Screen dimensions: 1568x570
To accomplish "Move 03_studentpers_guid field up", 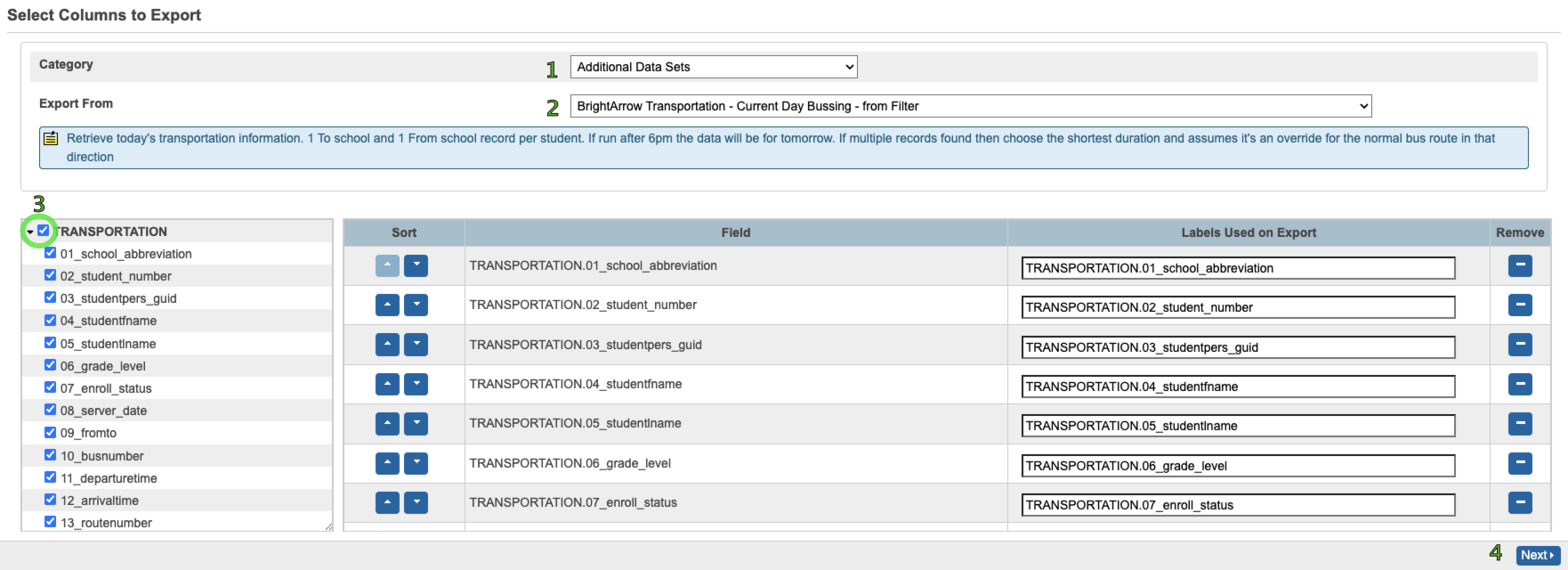I will (387, 345).
